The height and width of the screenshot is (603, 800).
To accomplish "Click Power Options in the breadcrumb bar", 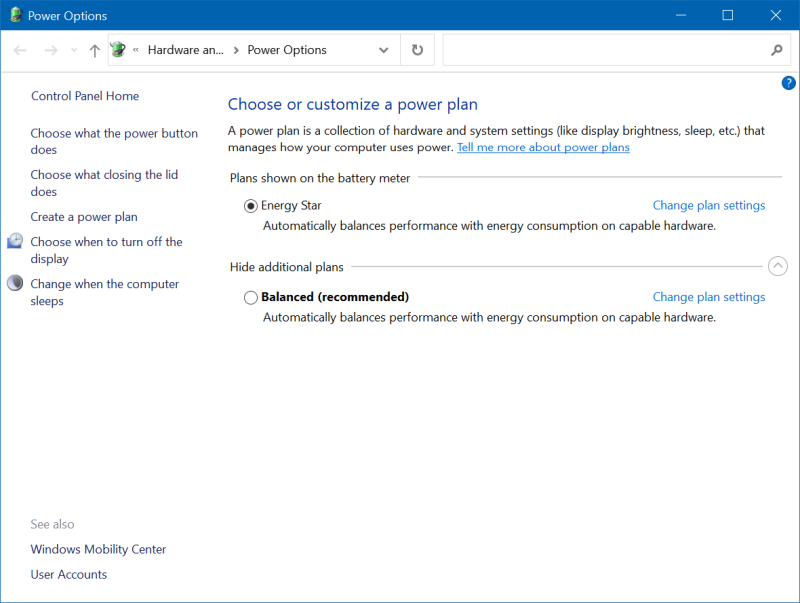I will tap(286, 49).
